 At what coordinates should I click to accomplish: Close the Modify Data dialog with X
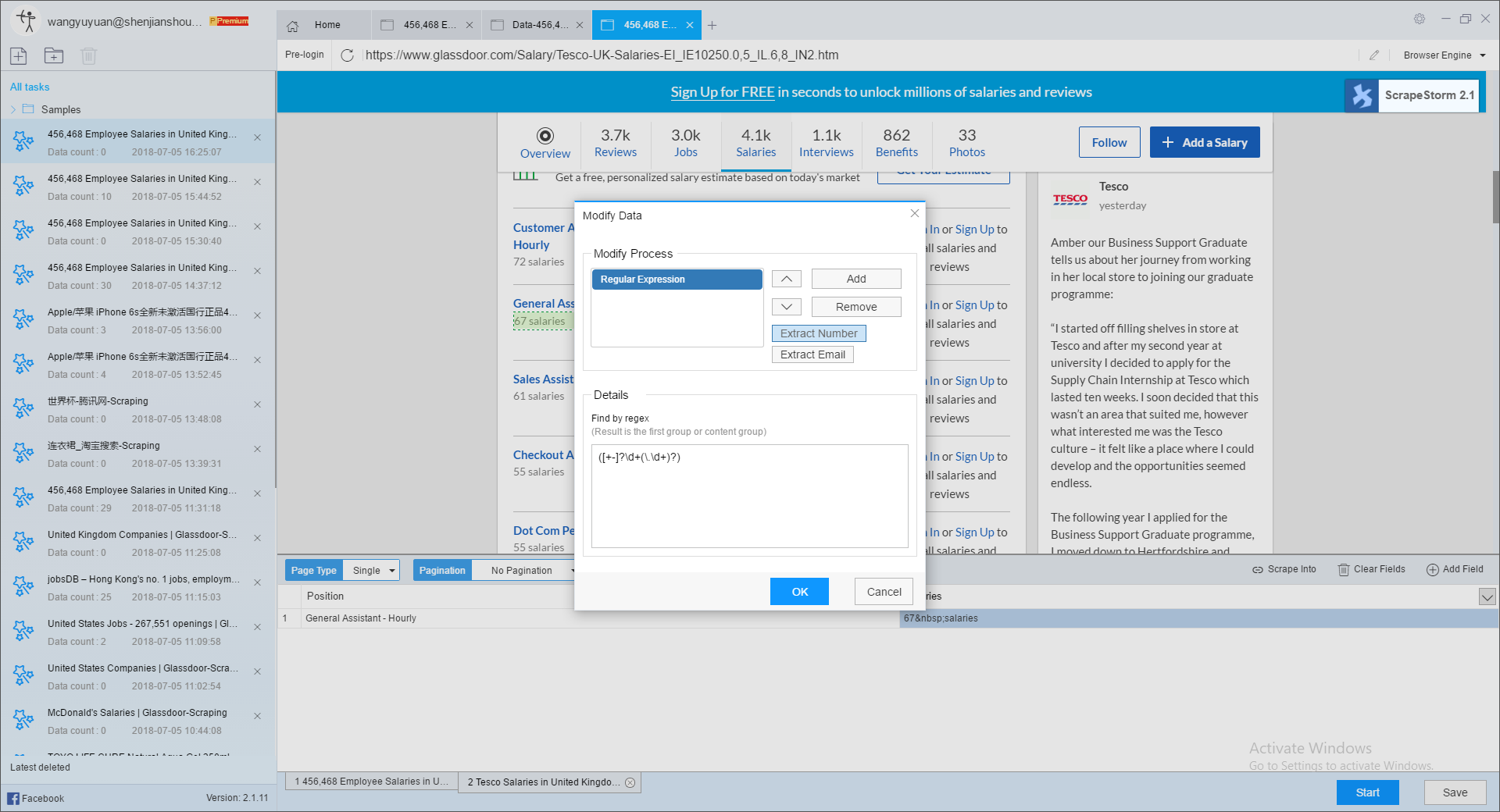914,213
